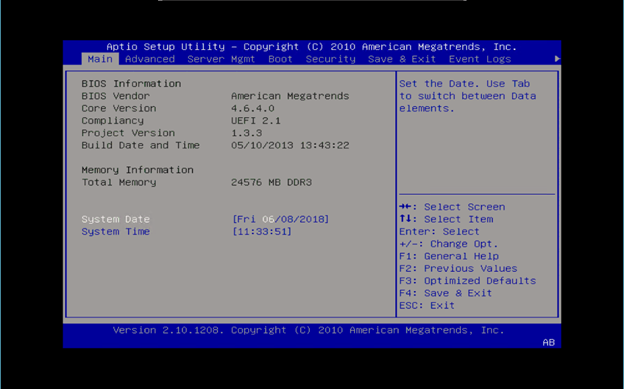This screenshot has width=624, height=389.
Task: Switch to the Advanced tab
Action: (150, 59)
